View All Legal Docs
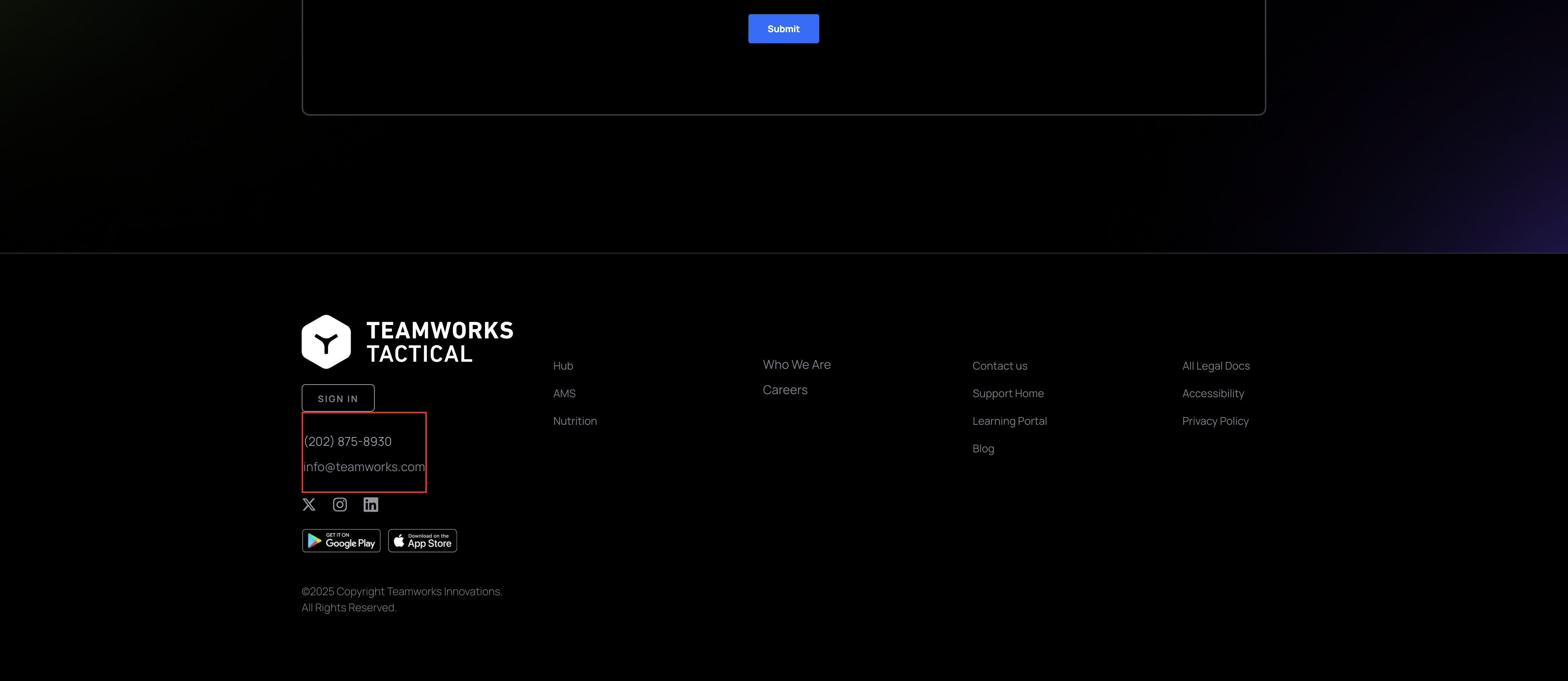 tap(1215, 366)
